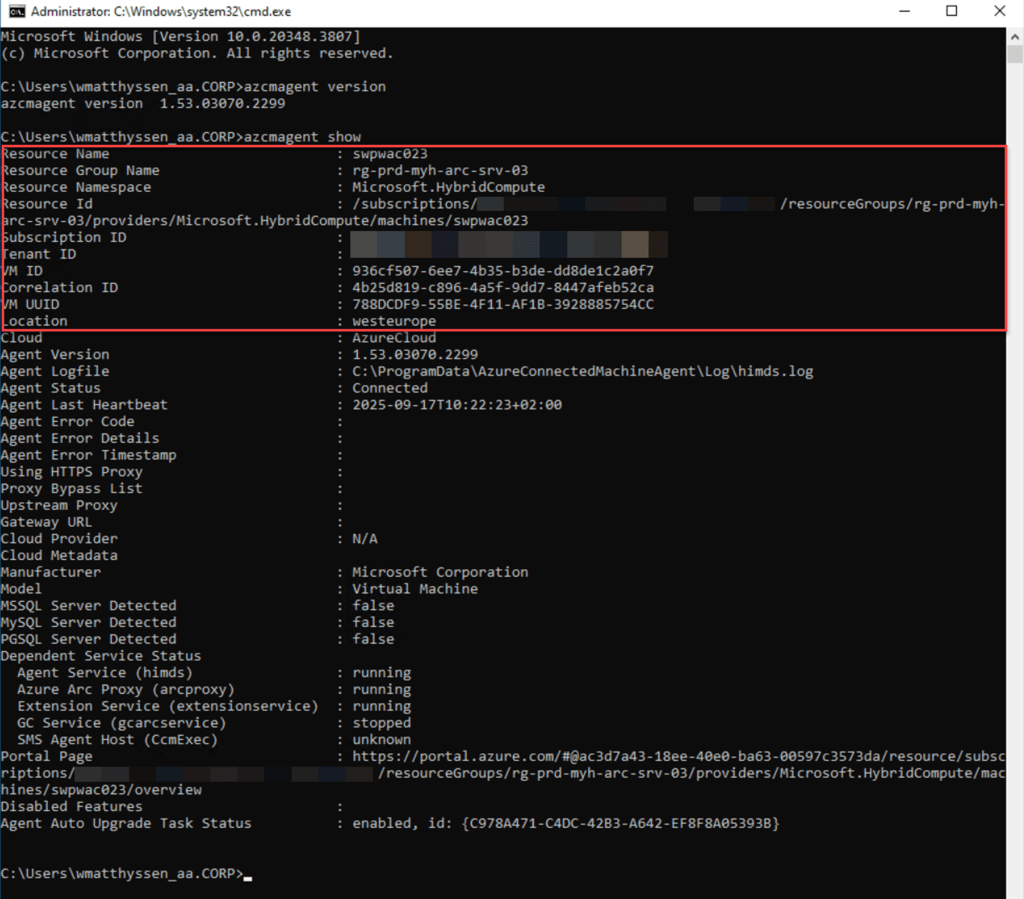1024x899 pixels.
Task: Click the Agent Last Heartbeat timestamp
Action: (457, 405)
